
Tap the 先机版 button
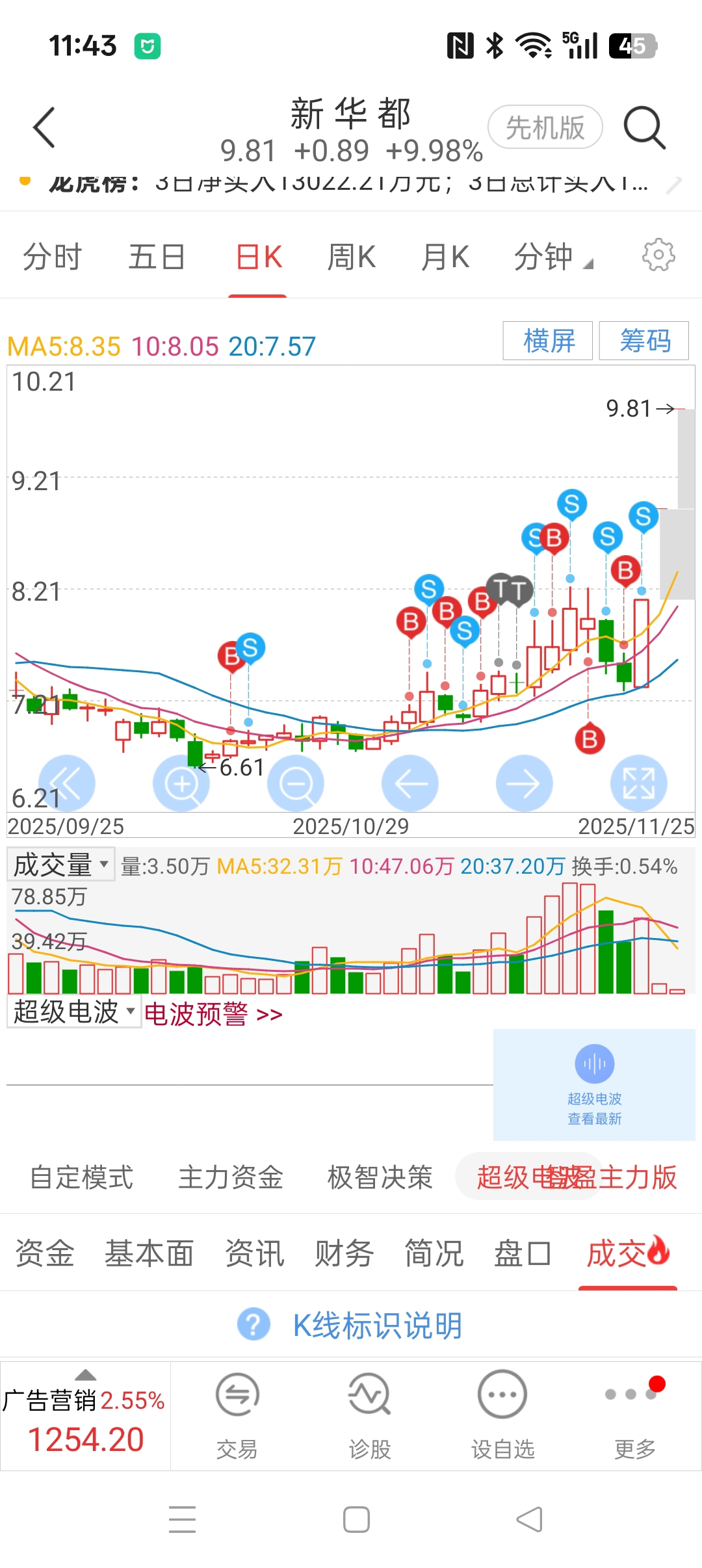pos(545,127)
